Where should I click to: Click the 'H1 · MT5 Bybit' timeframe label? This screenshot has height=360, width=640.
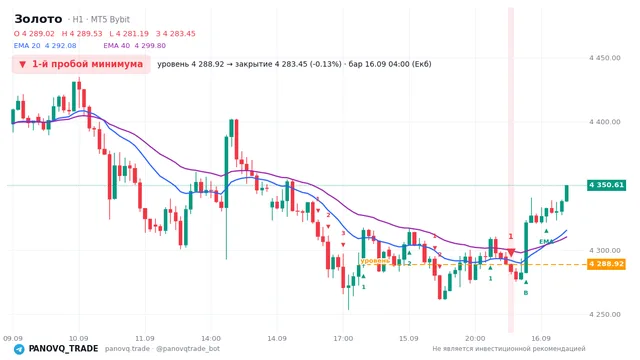101,20
